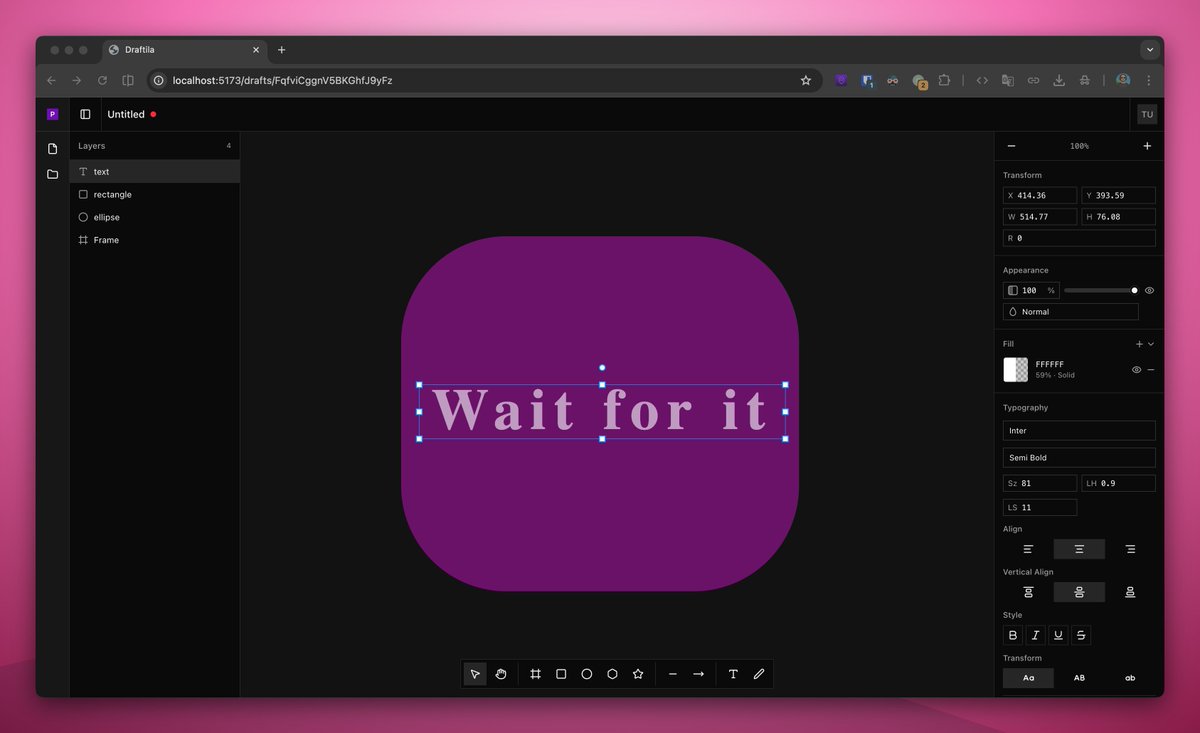Toggle Strikethrough text style

(x=1081, y=635)
